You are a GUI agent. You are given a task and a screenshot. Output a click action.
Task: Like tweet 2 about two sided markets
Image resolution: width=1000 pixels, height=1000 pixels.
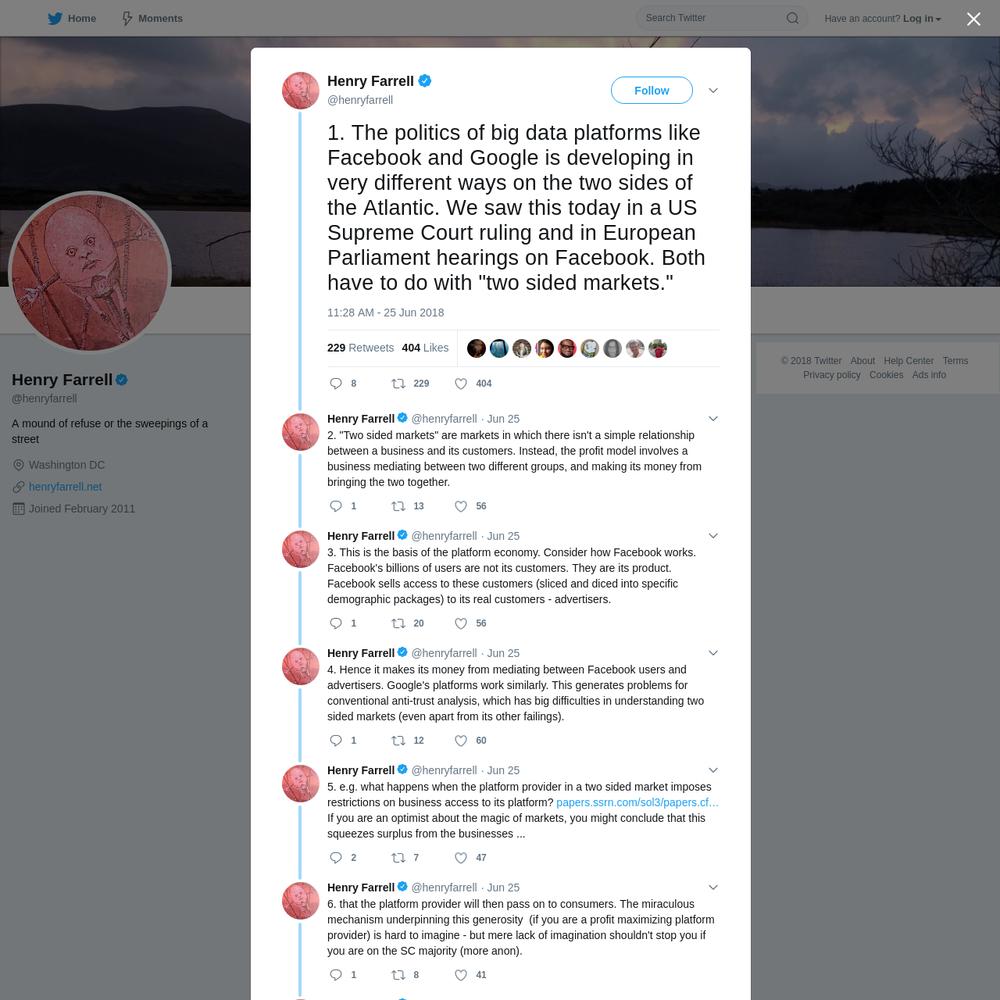tap(460, 506)
